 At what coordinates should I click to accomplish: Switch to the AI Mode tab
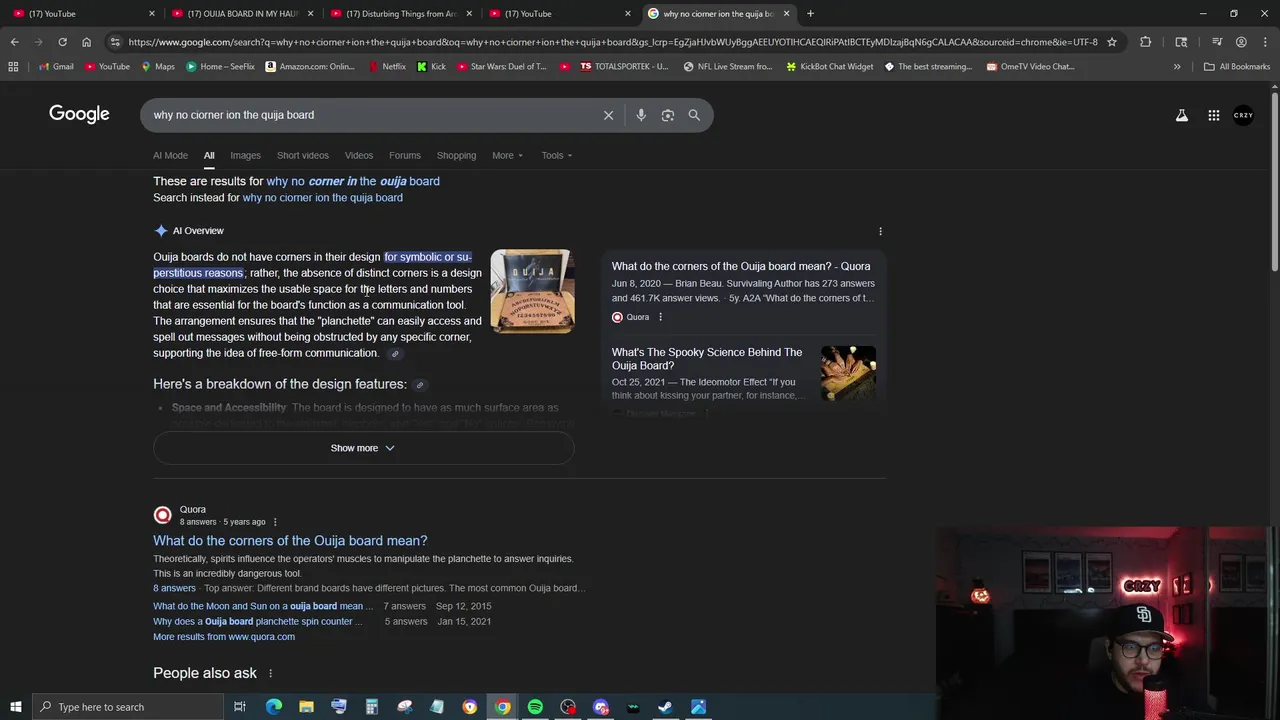coord(170,156)
